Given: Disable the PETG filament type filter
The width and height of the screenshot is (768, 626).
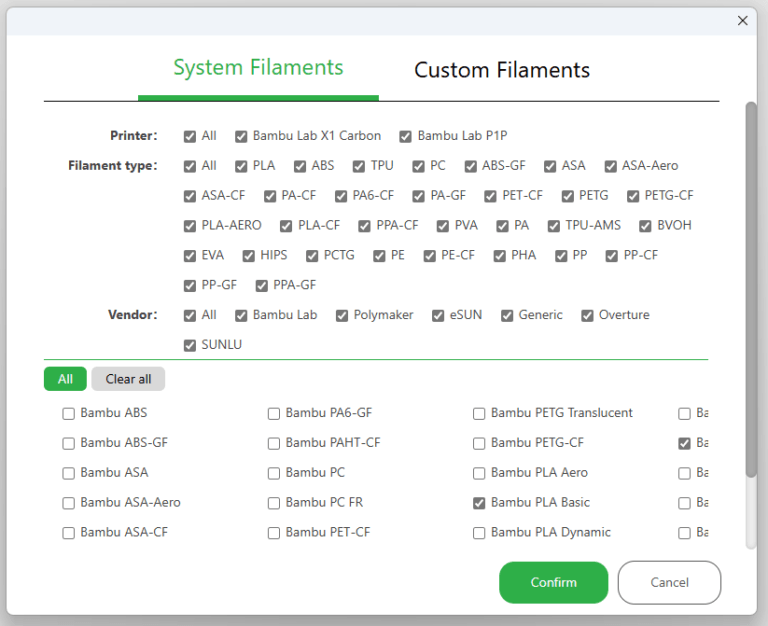Looking at the screenshot, I should tap(569, 196).
